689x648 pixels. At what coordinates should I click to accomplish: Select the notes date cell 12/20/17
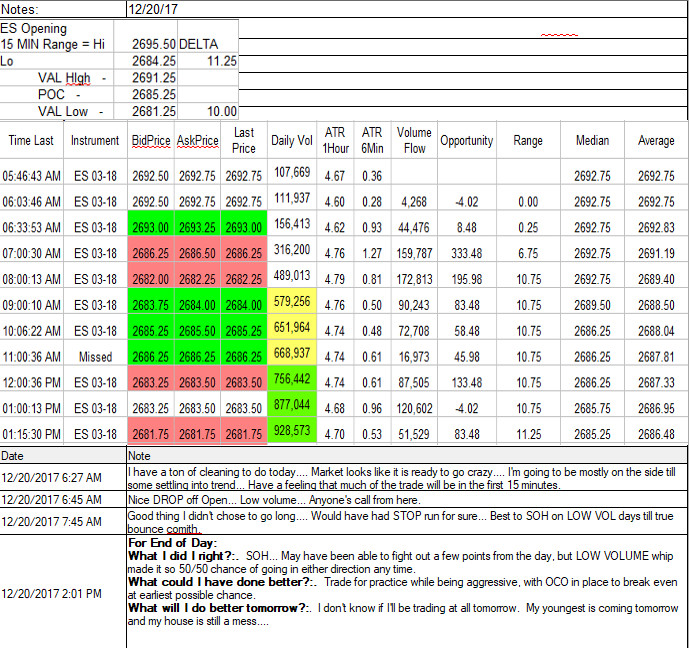[406, 9]
